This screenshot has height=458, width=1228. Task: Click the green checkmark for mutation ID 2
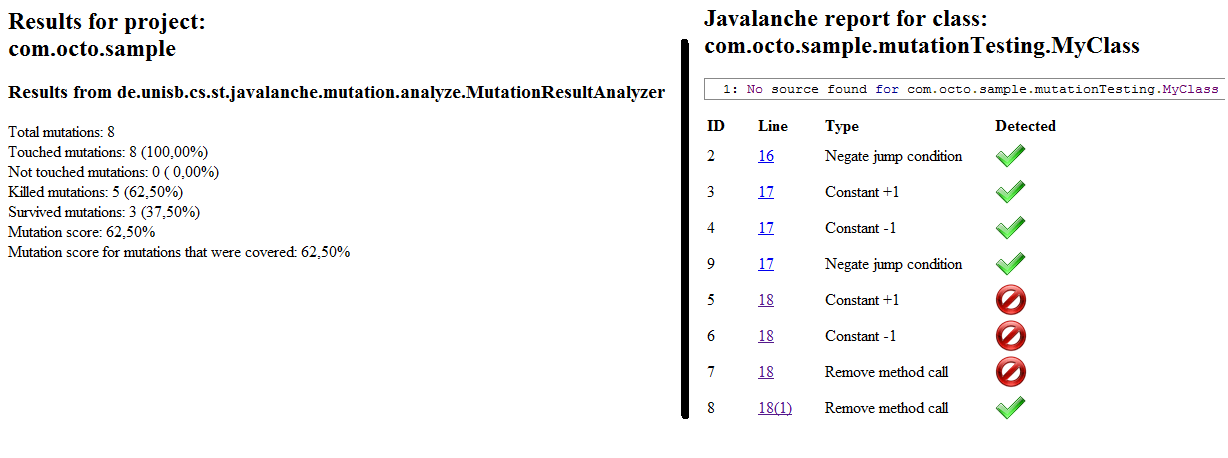pos(1010,156)
